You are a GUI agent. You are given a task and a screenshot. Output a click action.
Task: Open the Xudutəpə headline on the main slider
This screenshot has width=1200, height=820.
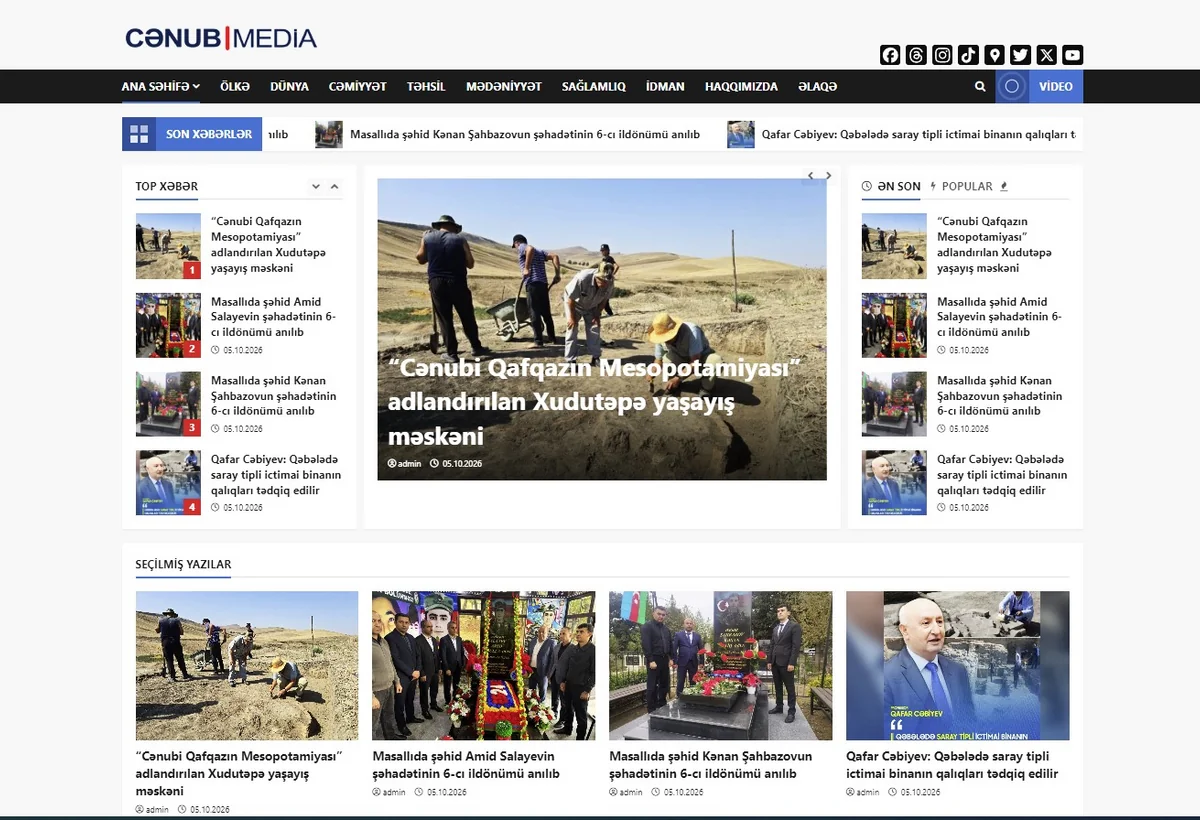[596, 402]
